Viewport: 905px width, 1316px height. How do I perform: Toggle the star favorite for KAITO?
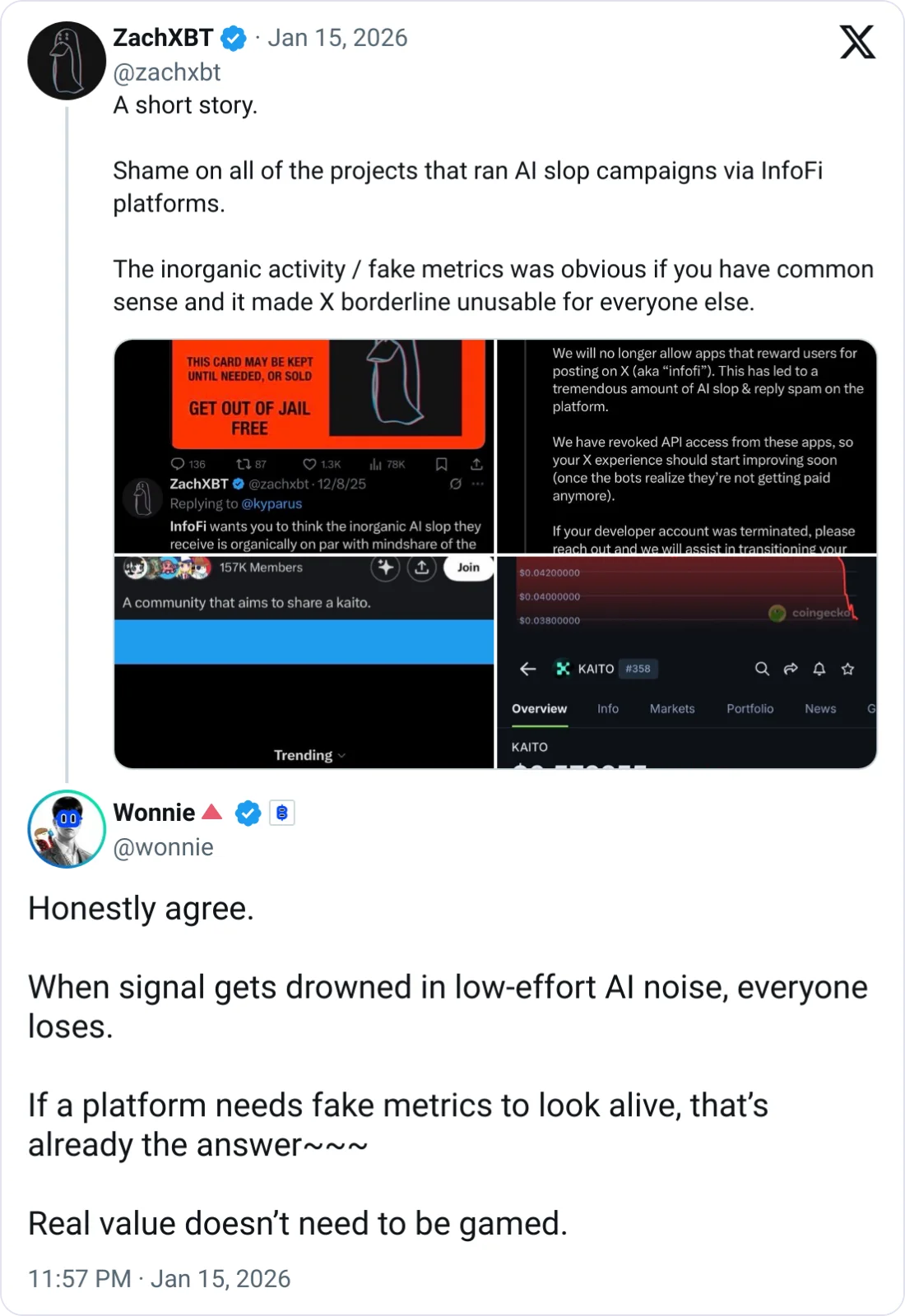[x=847, y=669]
